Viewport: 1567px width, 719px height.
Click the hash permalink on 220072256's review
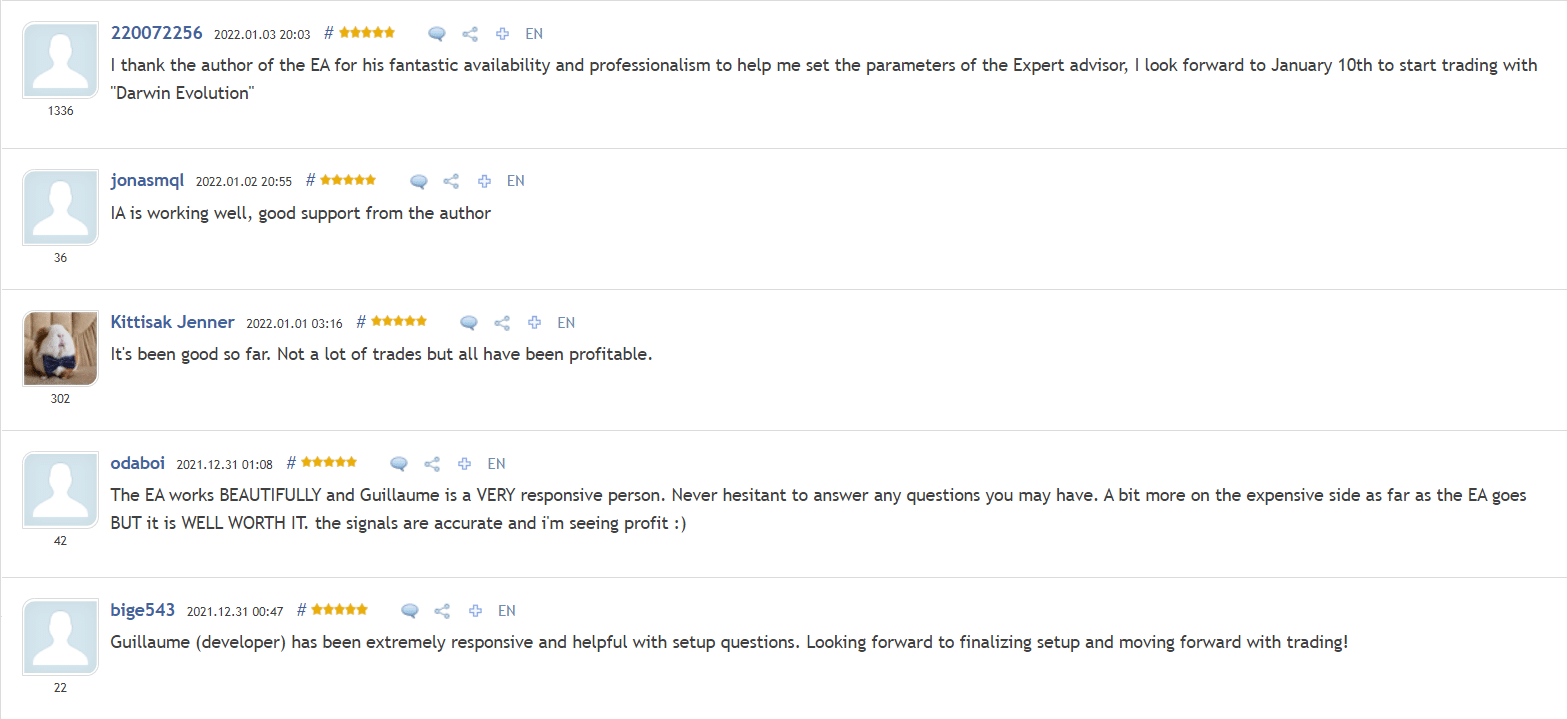coord(327,32)
